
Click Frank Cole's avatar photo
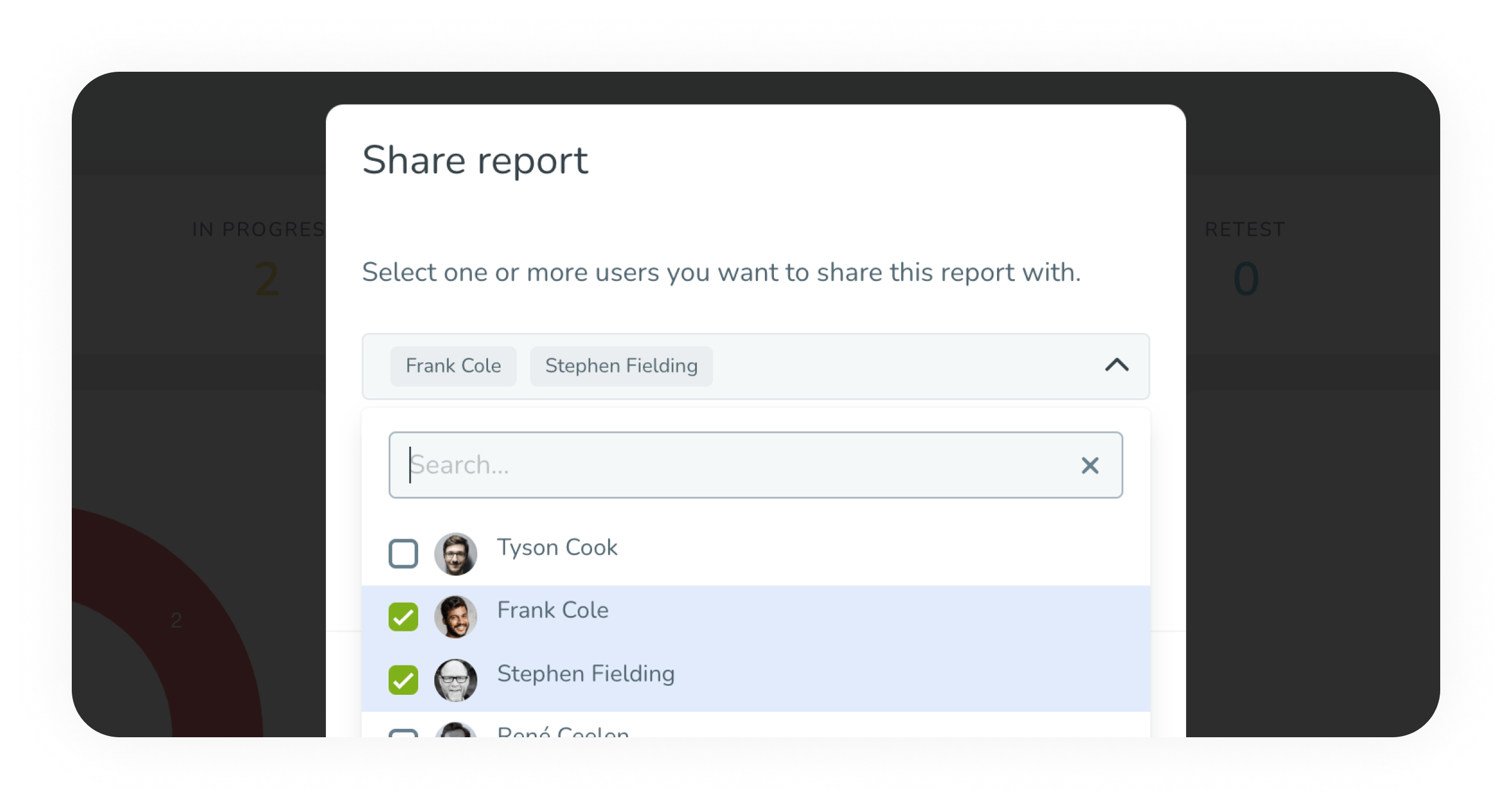456,616
